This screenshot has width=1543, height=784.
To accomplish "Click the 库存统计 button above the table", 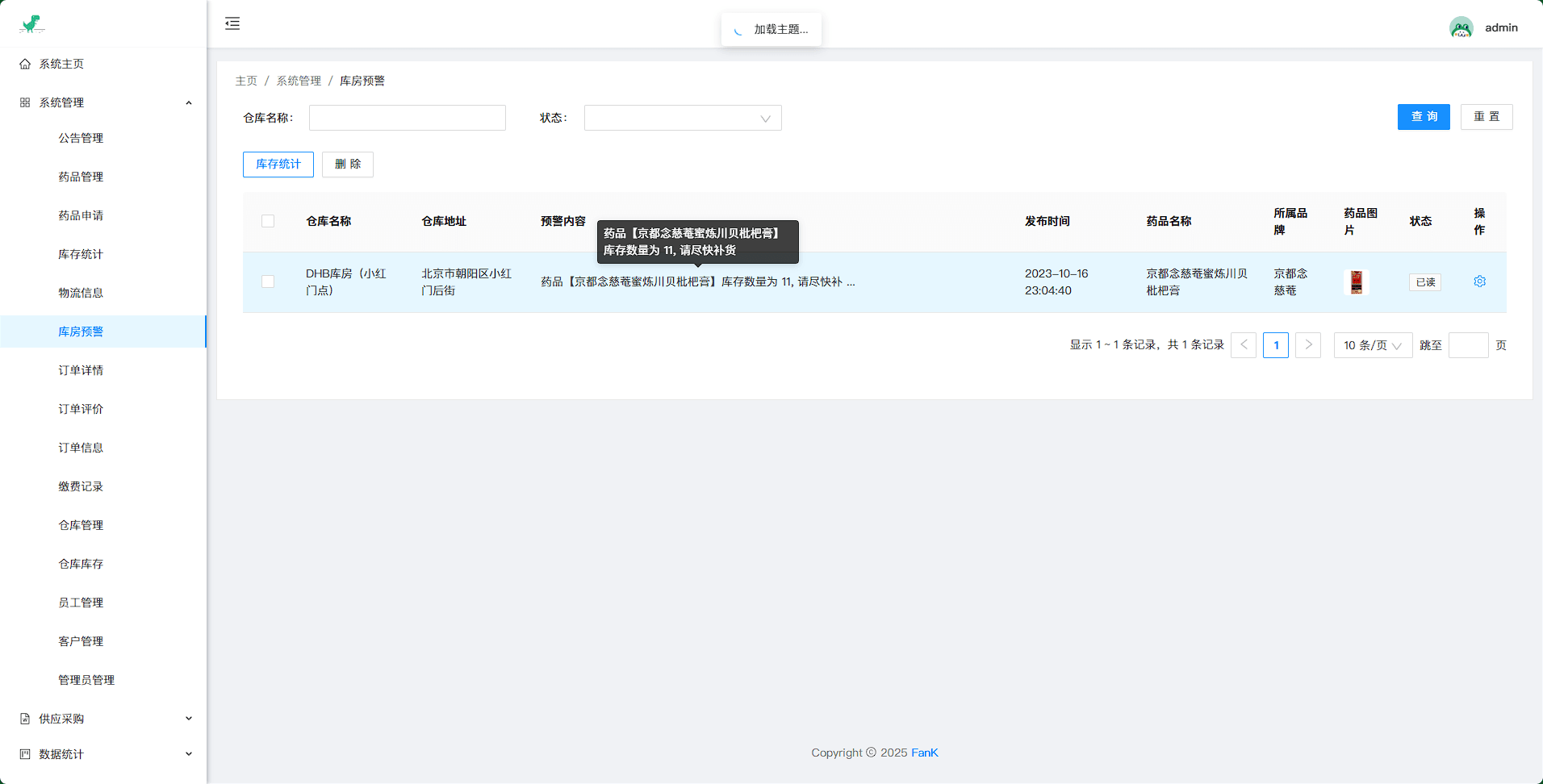I will 278,165.
